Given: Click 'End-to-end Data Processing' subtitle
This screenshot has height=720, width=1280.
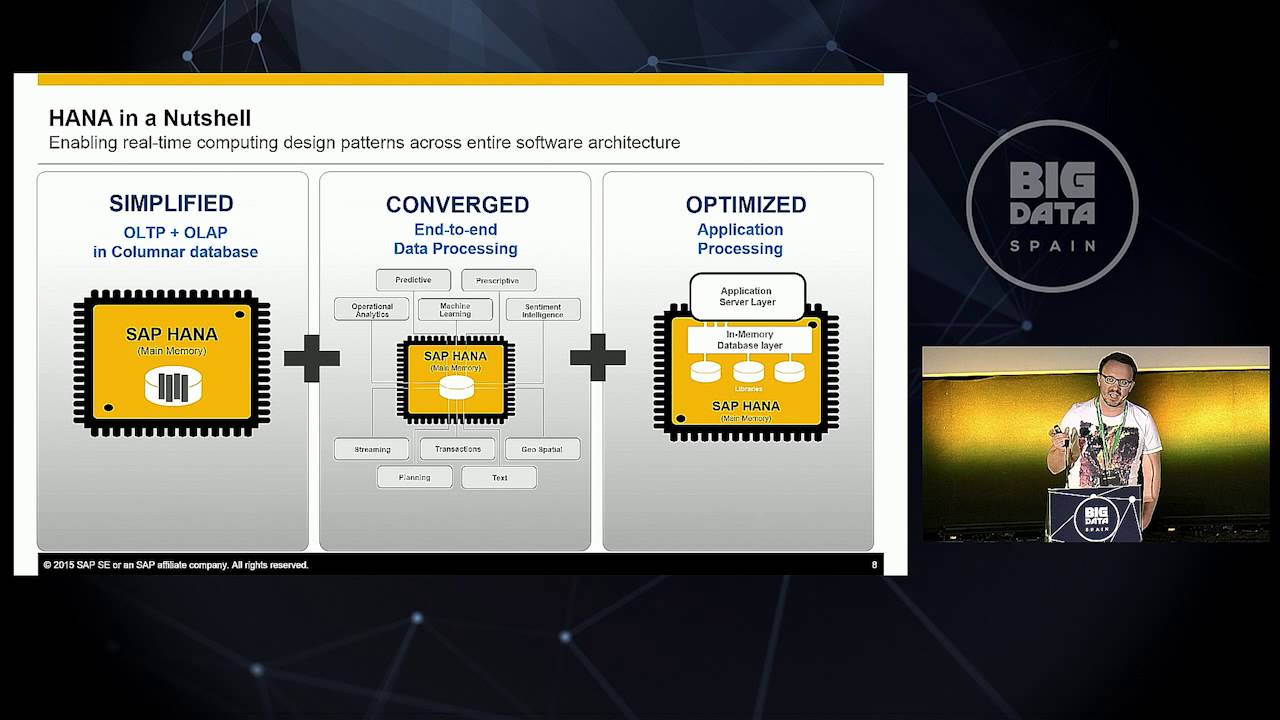Looking at the screenshot, I should coord(455,239).
